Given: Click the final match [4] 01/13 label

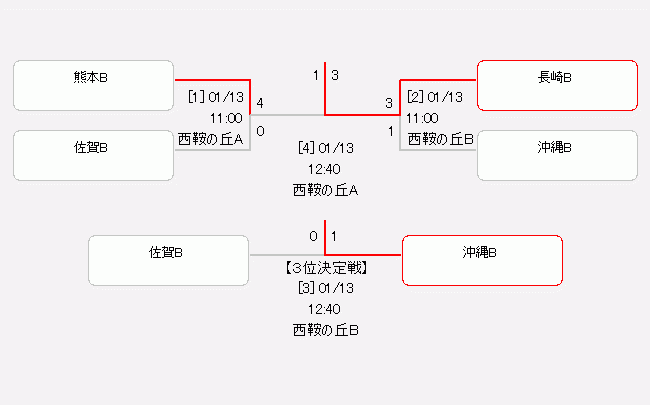Looking at the screenshot, I should tap(326, 148).
